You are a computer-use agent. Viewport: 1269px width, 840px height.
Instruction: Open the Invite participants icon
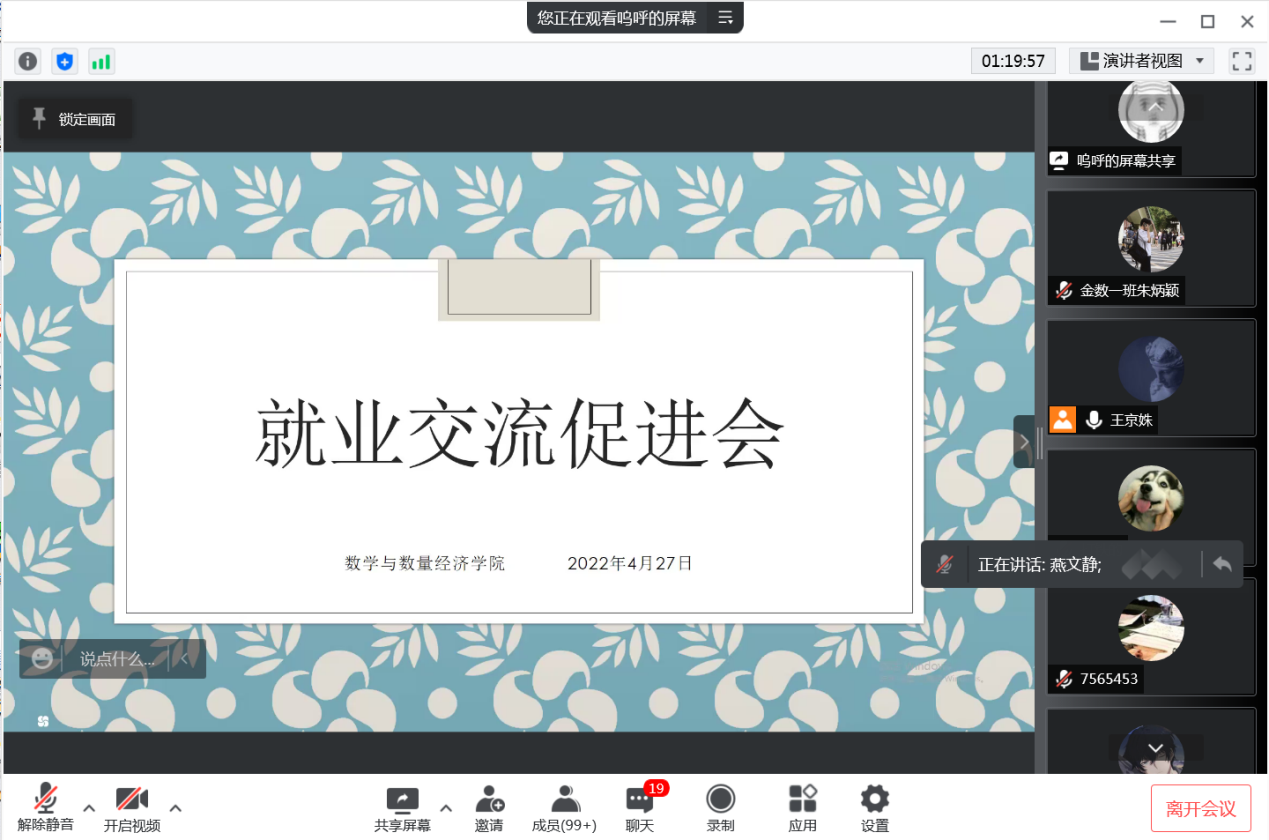pyautogui.click(x=489, y=808)
